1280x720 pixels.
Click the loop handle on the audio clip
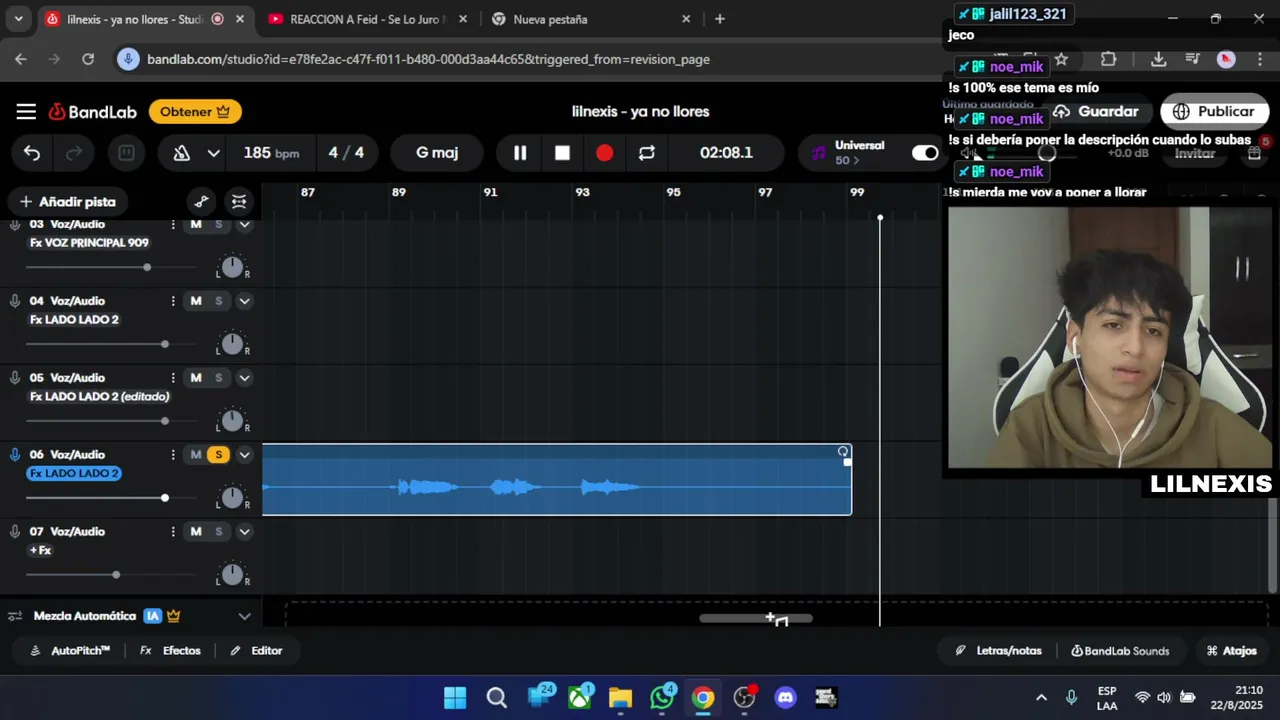pyautogui.click(x=843, y=452)
